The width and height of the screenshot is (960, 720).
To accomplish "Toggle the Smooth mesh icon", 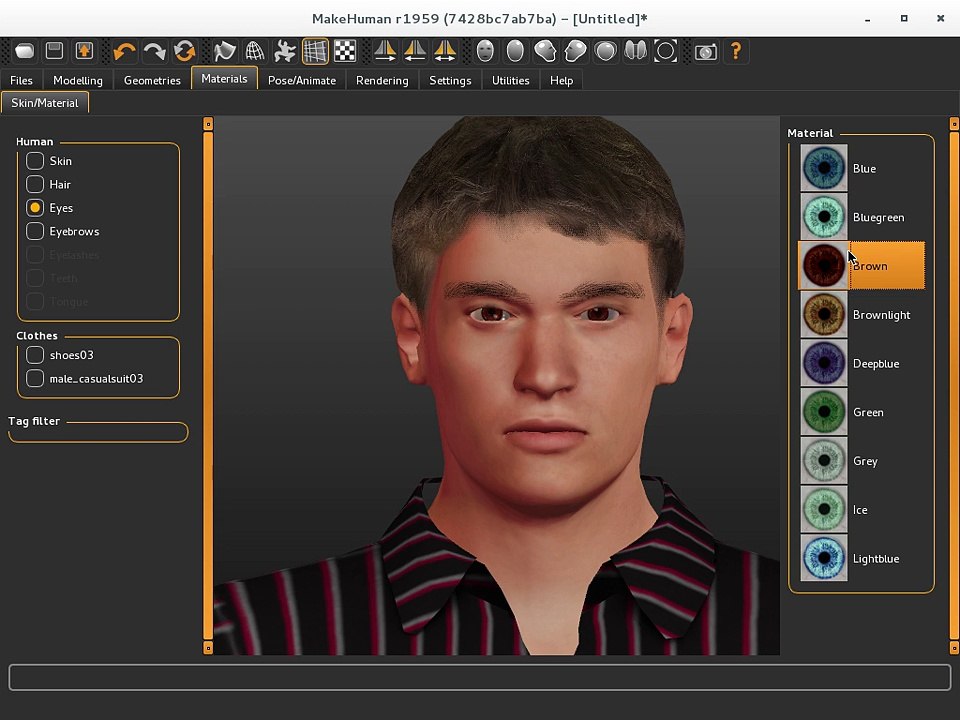I will coord(224,51).
